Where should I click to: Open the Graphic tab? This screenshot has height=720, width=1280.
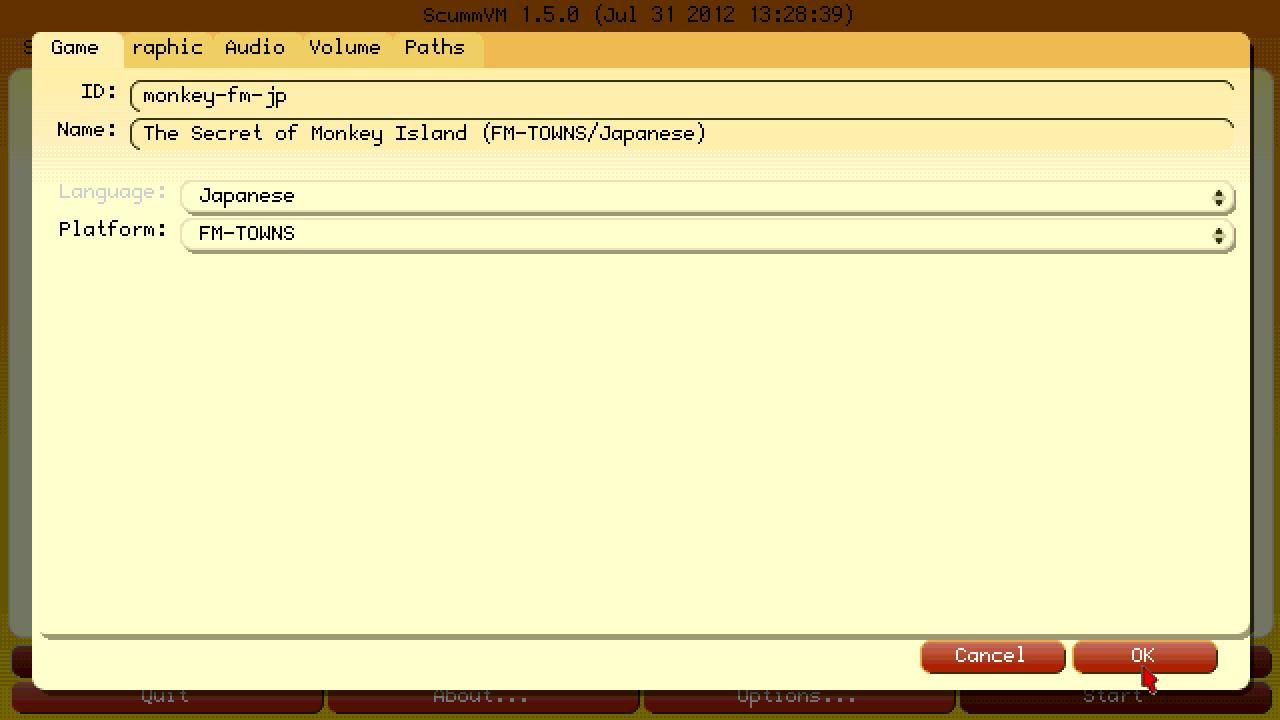[167, 48]
